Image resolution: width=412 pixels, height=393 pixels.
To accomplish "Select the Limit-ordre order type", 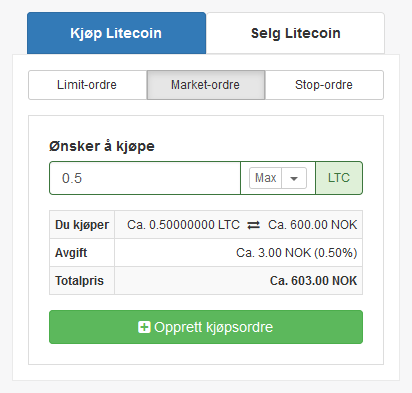I will tap(87, 85).
